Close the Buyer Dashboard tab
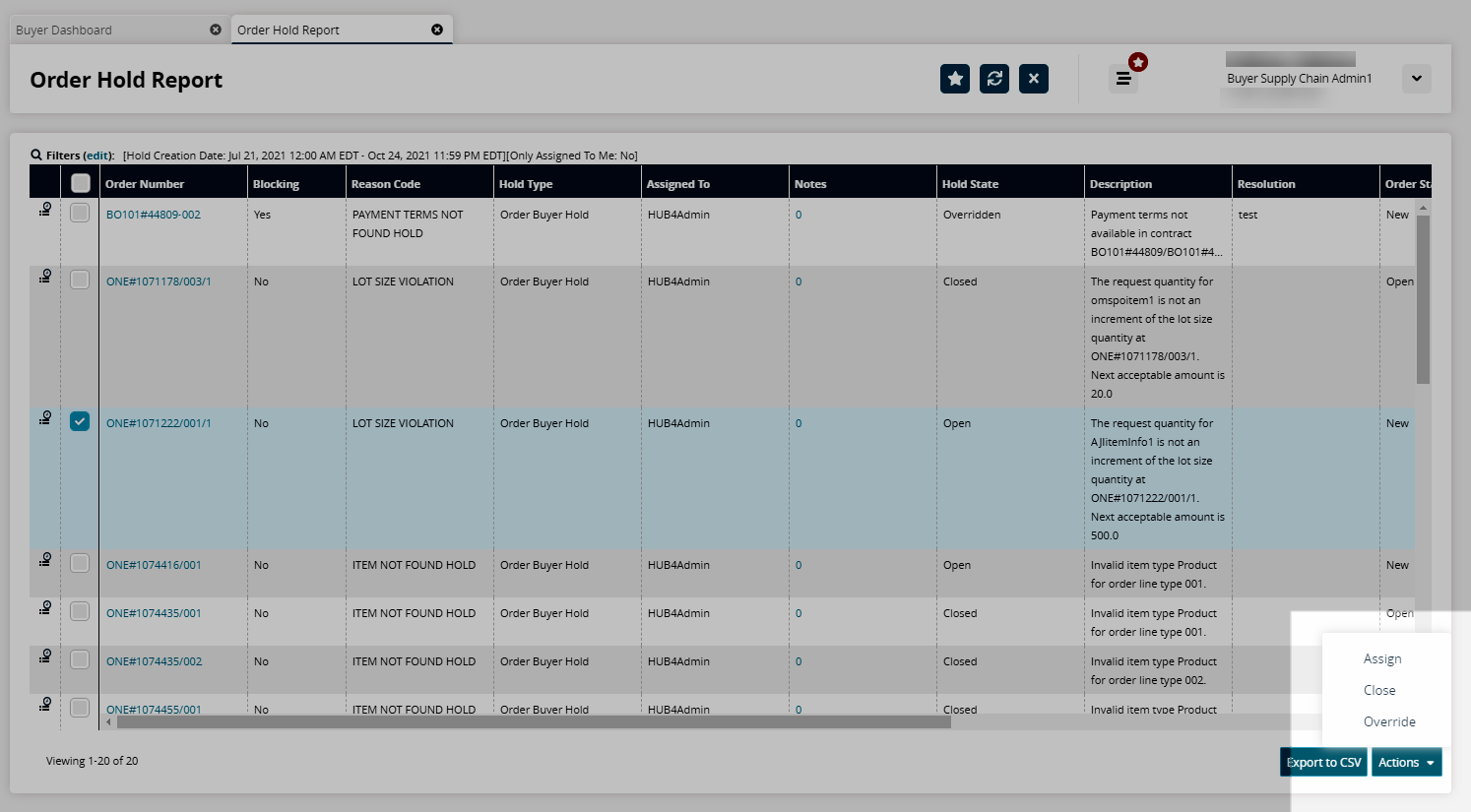Viewport: 1471px width, 812px height. click(x=216, y=30)
